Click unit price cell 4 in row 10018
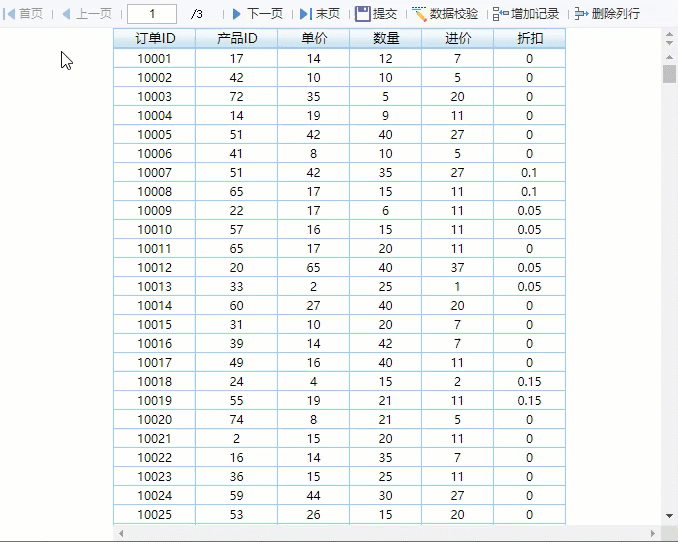 [313, 382]
